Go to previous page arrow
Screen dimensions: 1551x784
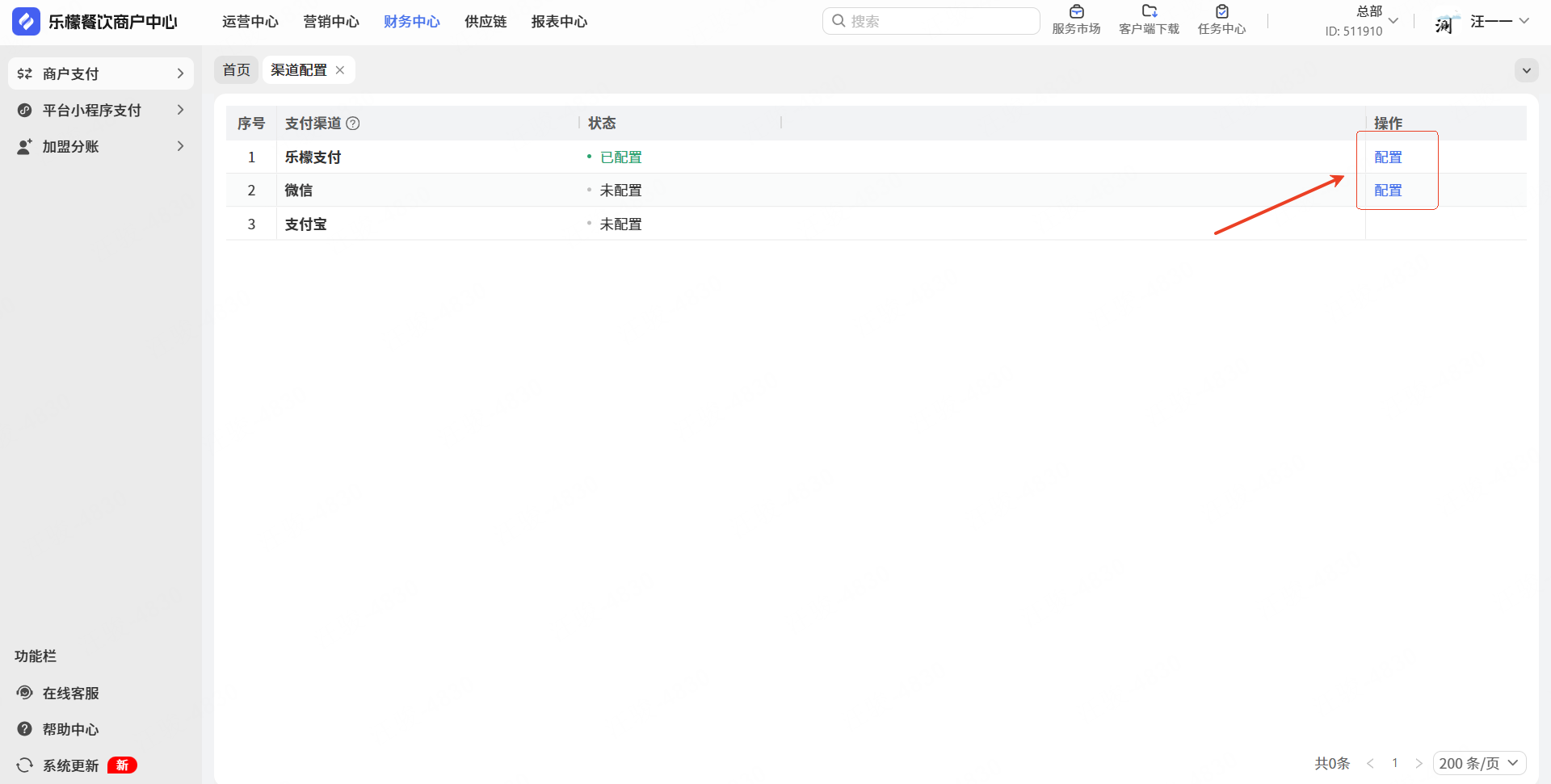(x=1370, y=763)
